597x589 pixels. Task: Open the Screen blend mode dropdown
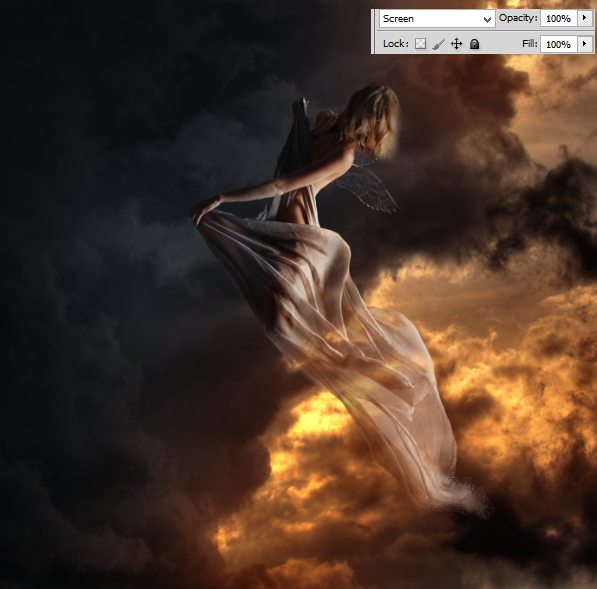pos(437,19)
